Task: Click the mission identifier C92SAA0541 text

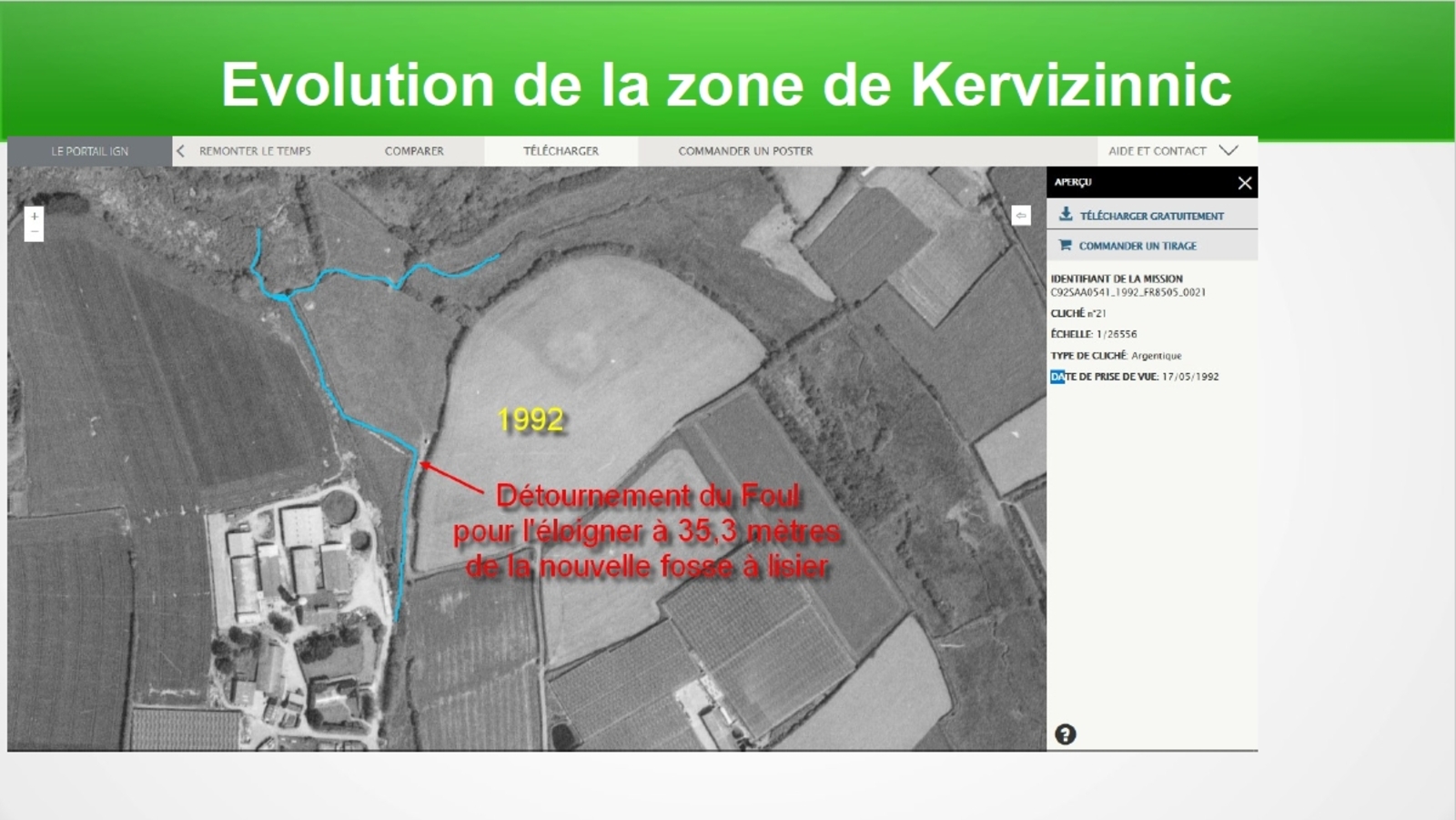Action: (x=1127, y=293)
